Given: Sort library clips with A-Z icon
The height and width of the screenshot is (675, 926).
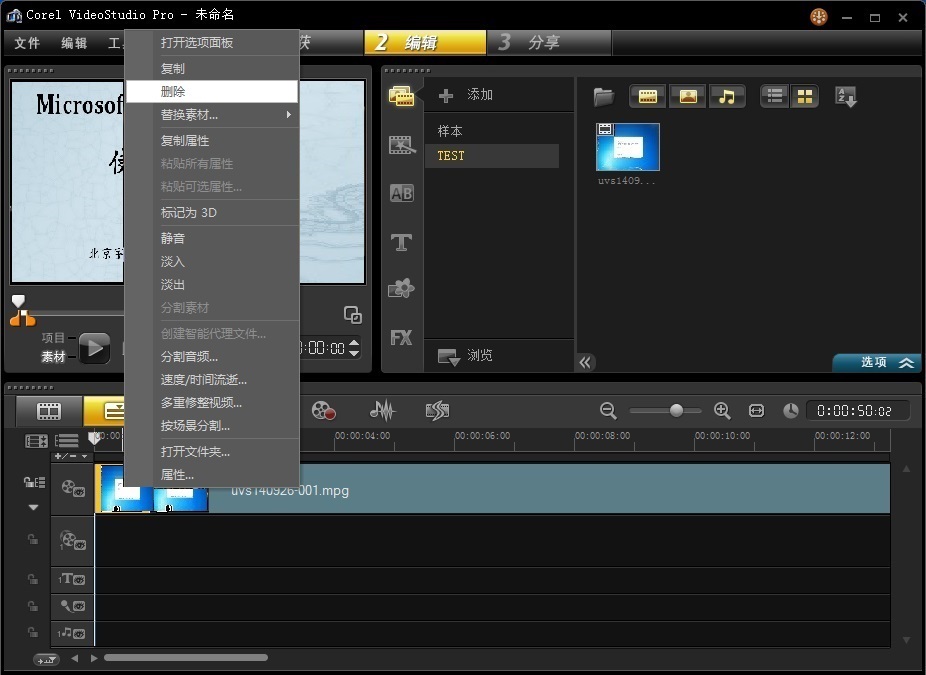Looking at the screenshot, I should pos(846,97).
